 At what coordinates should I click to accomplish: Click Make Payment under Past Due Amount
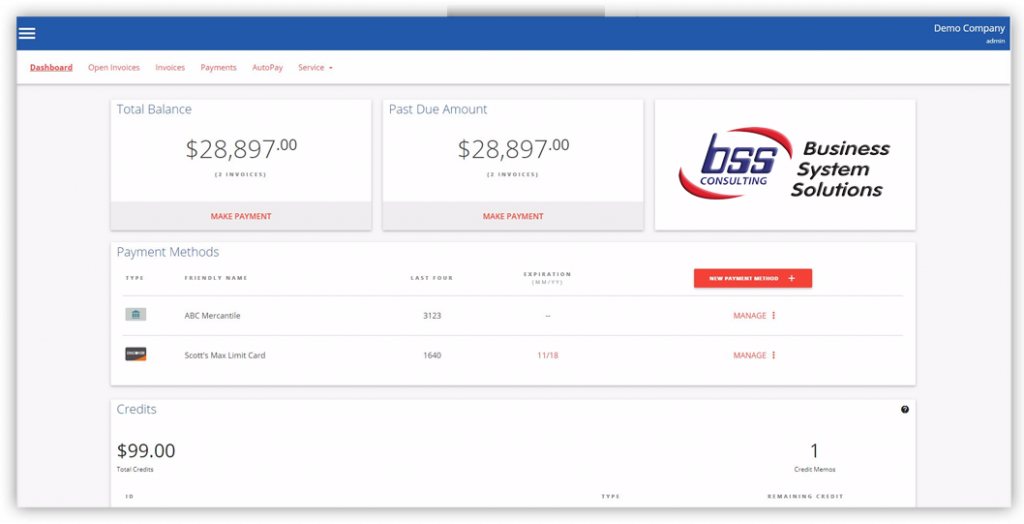(513, 216)
